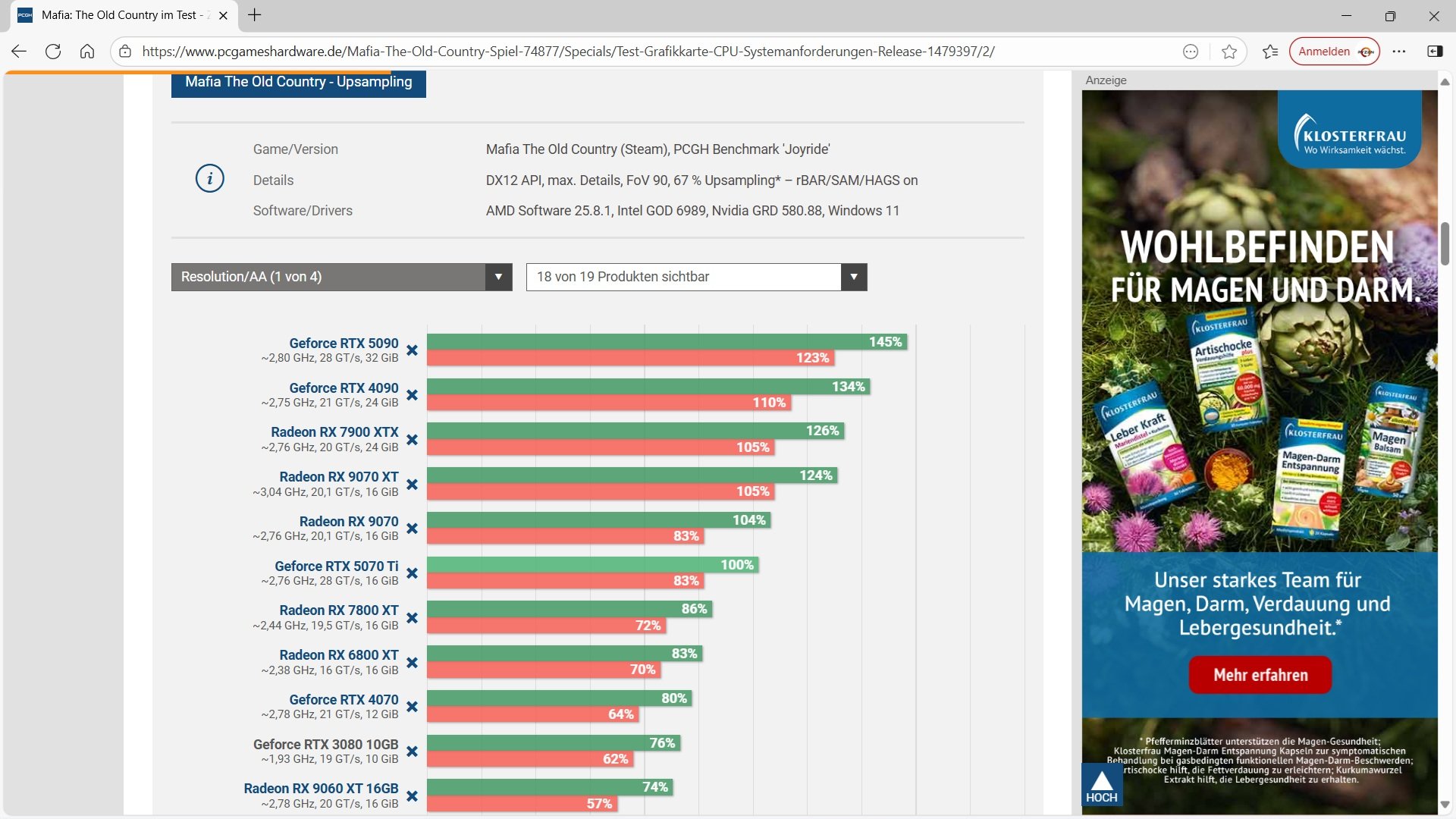Add page to favorites star icon

click(x=1229, y=52)
